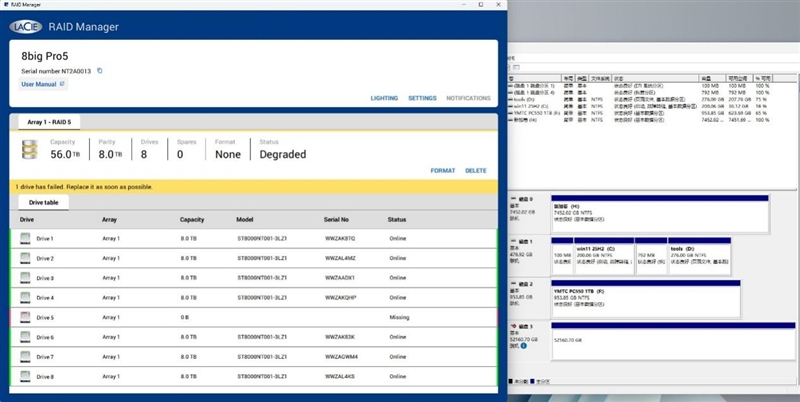The image size is (800, 402).
Task: Click the 8.0 TB parity value
Action: tap(110, 155)
